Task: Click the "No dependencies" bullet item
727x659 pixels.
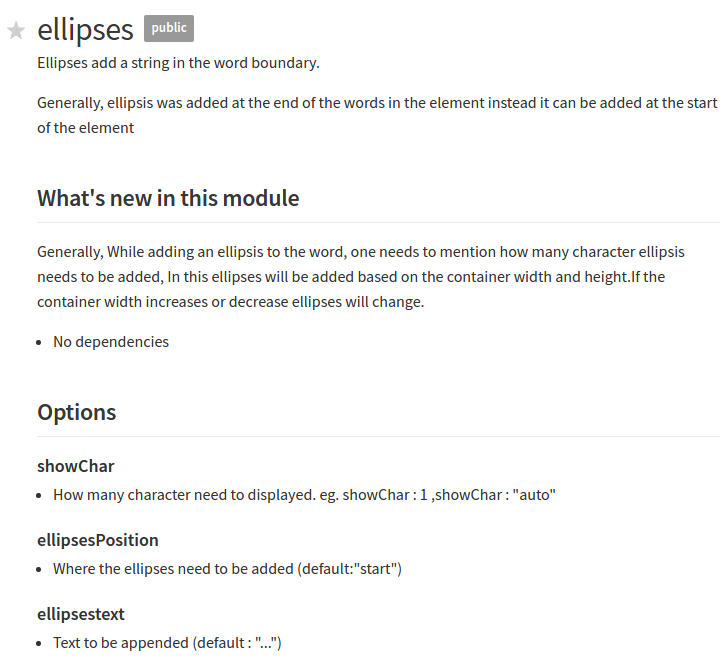Action: [111, 342]
